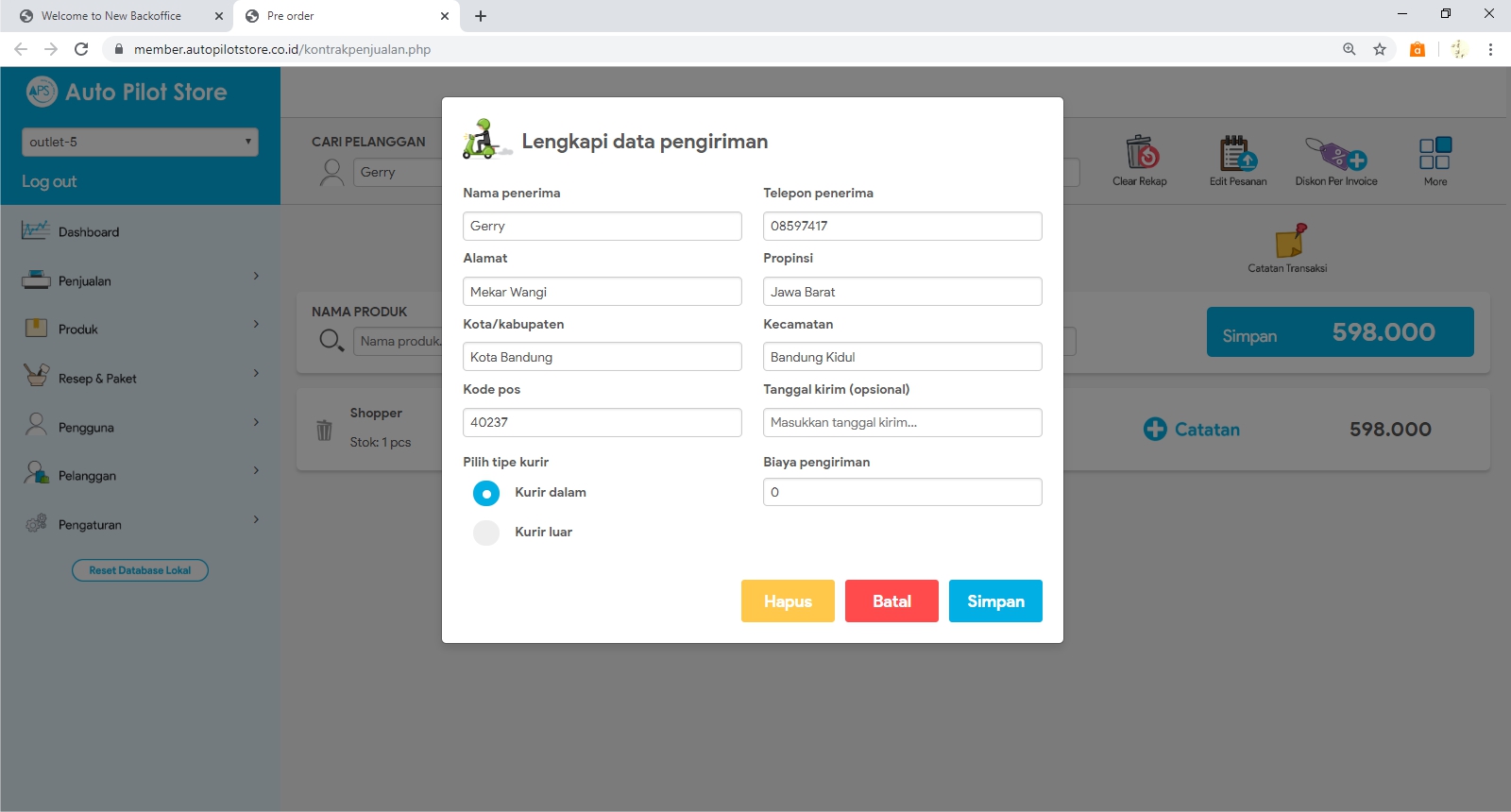The width and height of the screenshot is (1511, 812).
Task: Open the Edit Pesanan icon
Action: pos(1237,153)
